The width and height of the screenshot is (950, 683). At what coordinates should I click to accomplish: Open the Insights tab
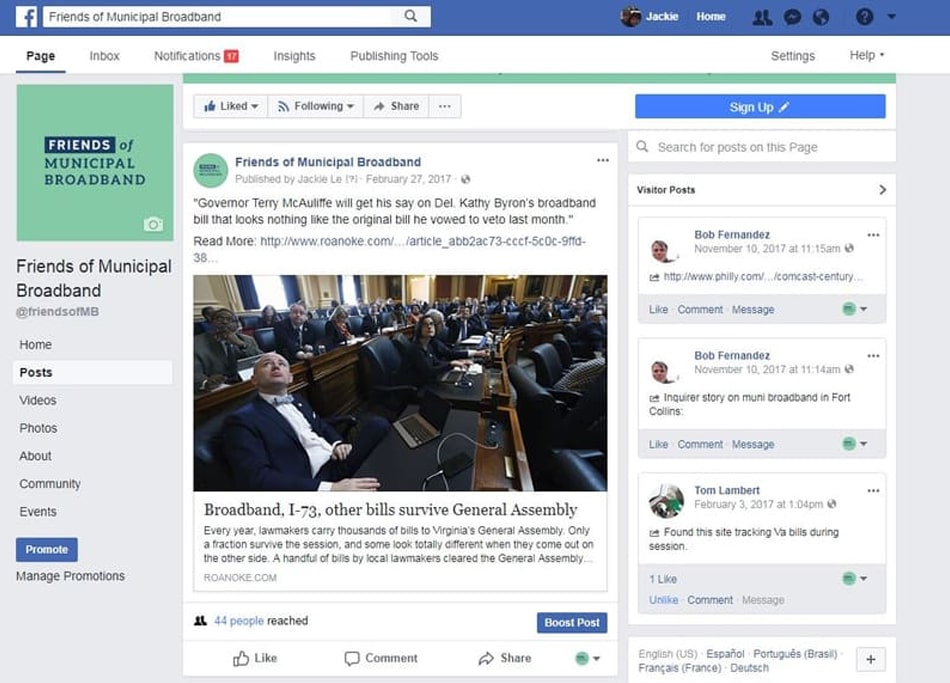294,56
